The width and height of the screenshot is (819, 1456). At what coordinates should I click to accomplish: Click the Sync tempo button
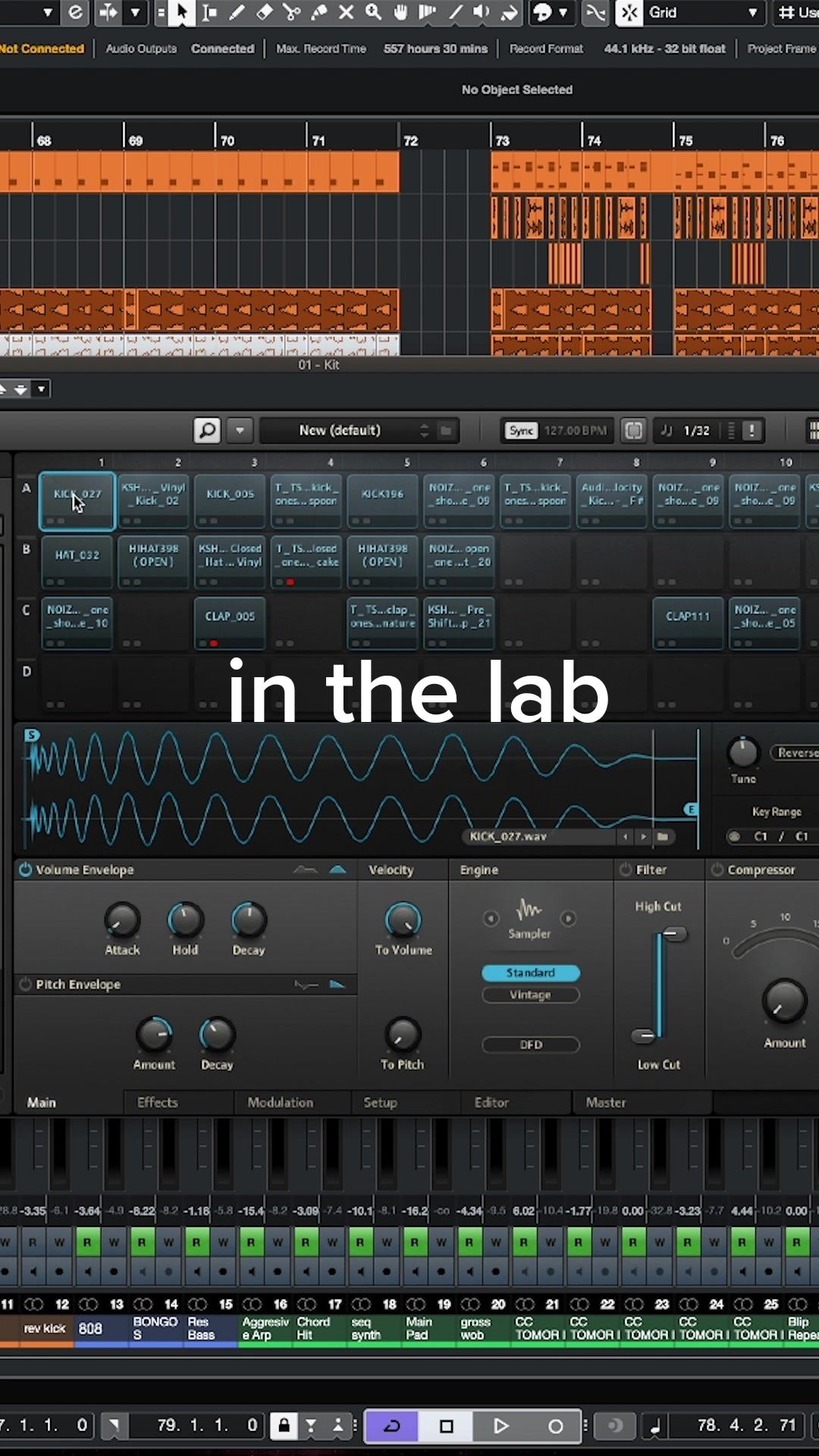521,431
